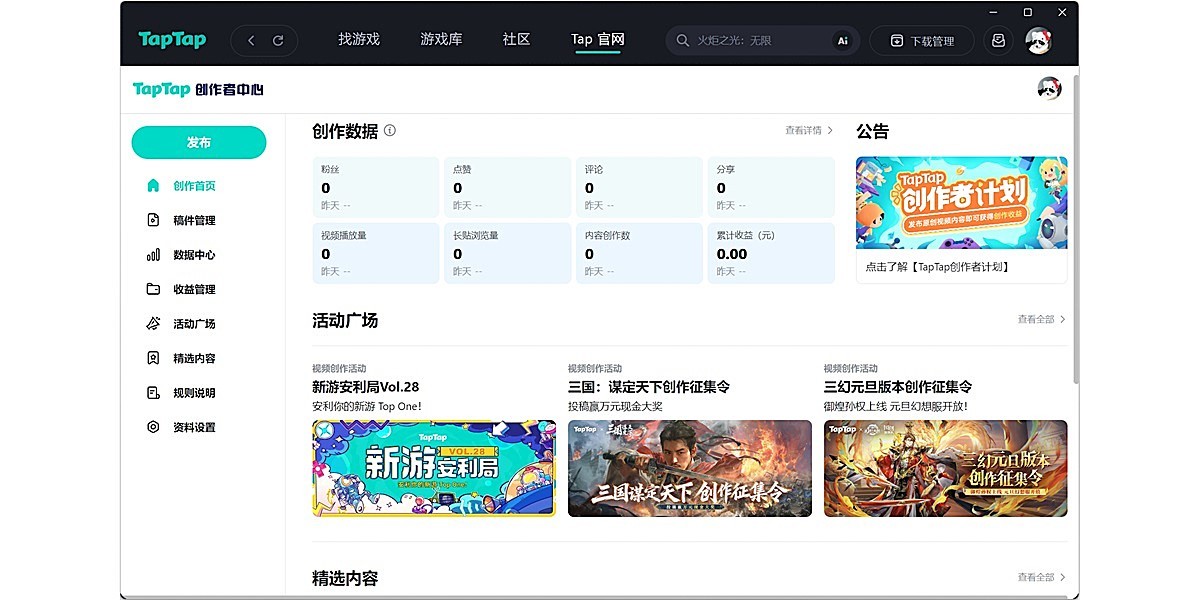The image size is (1200, 600).
Task: Select the 活动广场 megaphone icon
Action: [153, 323]
